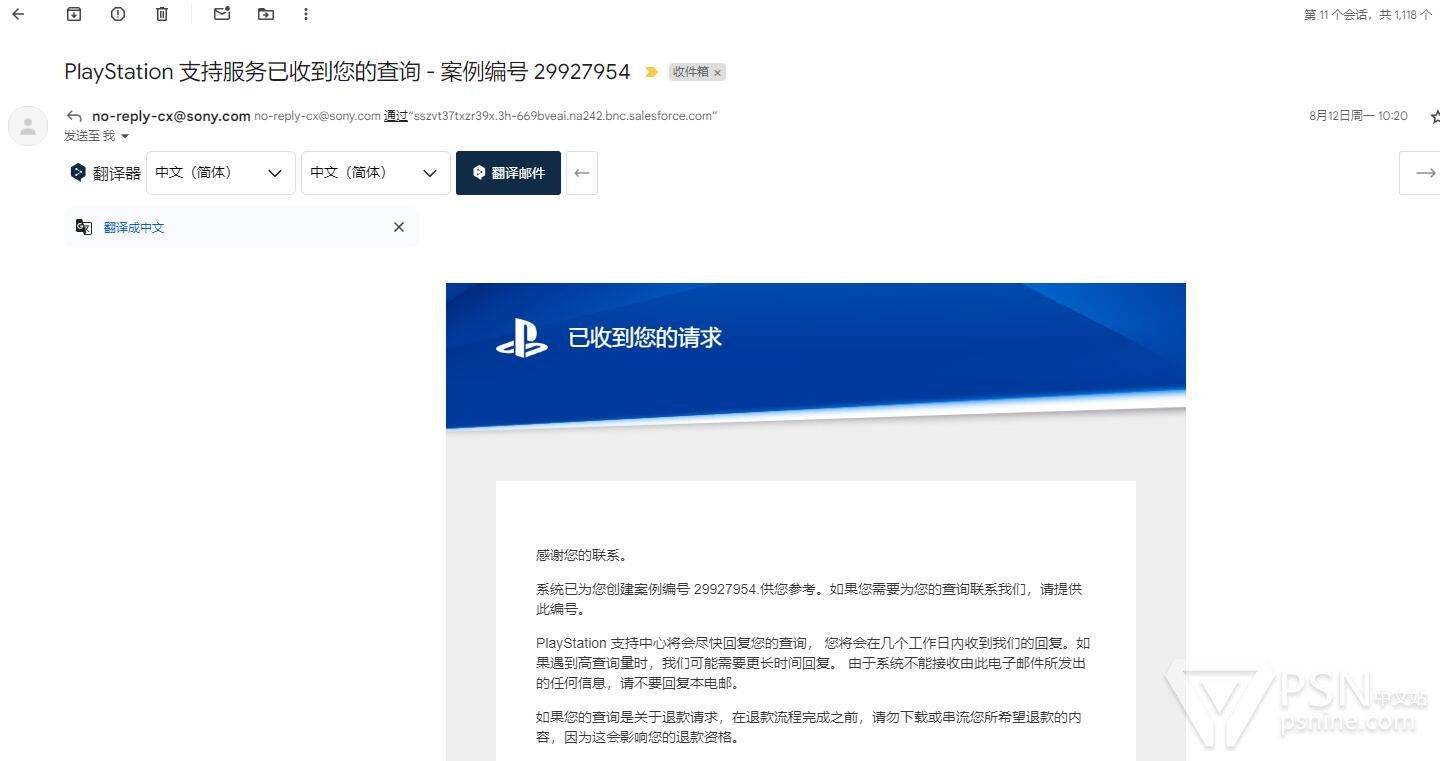Click the salesforce.com via-domain text
The image size is (1440, 761).
[565, 116]
